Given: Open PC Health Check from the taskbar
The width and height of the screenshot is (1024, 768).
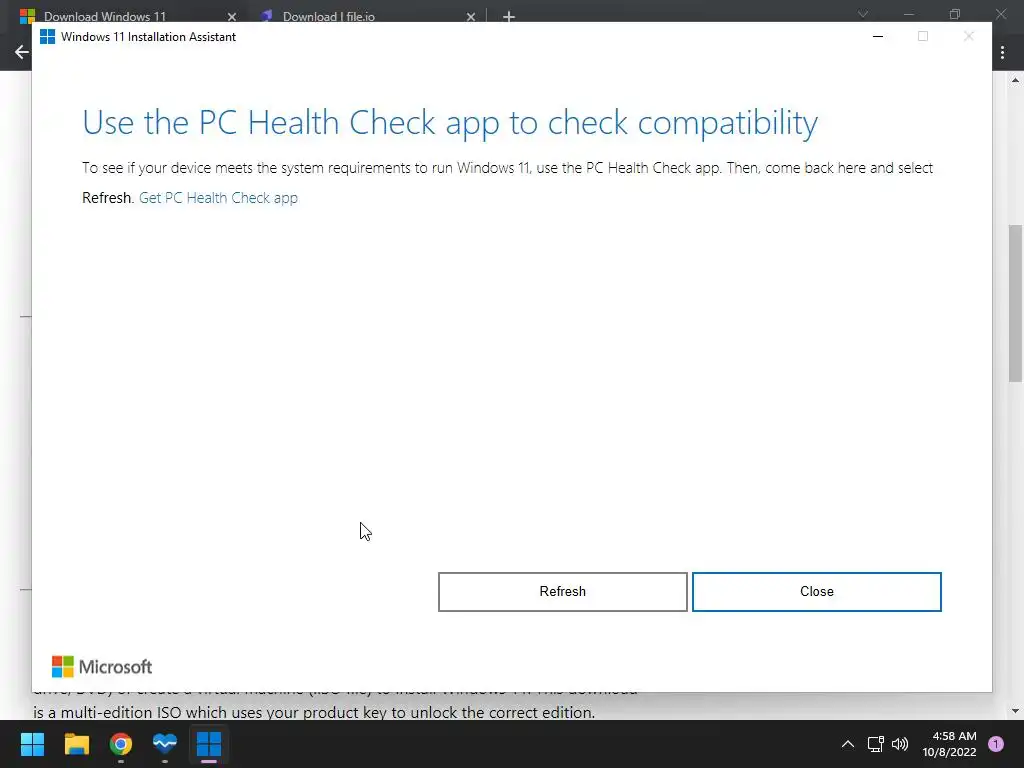Looking at the screenshot, I should 165,744.
